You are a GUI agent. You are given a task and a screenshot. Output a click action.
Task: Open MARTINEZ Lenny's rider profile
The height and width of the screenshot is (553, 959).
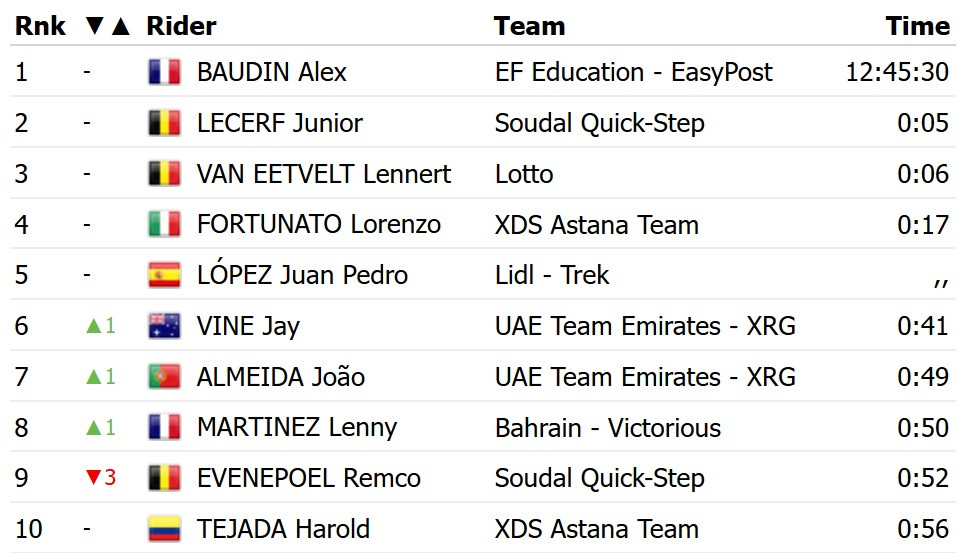pyautogui.click(x=297, y=428)
